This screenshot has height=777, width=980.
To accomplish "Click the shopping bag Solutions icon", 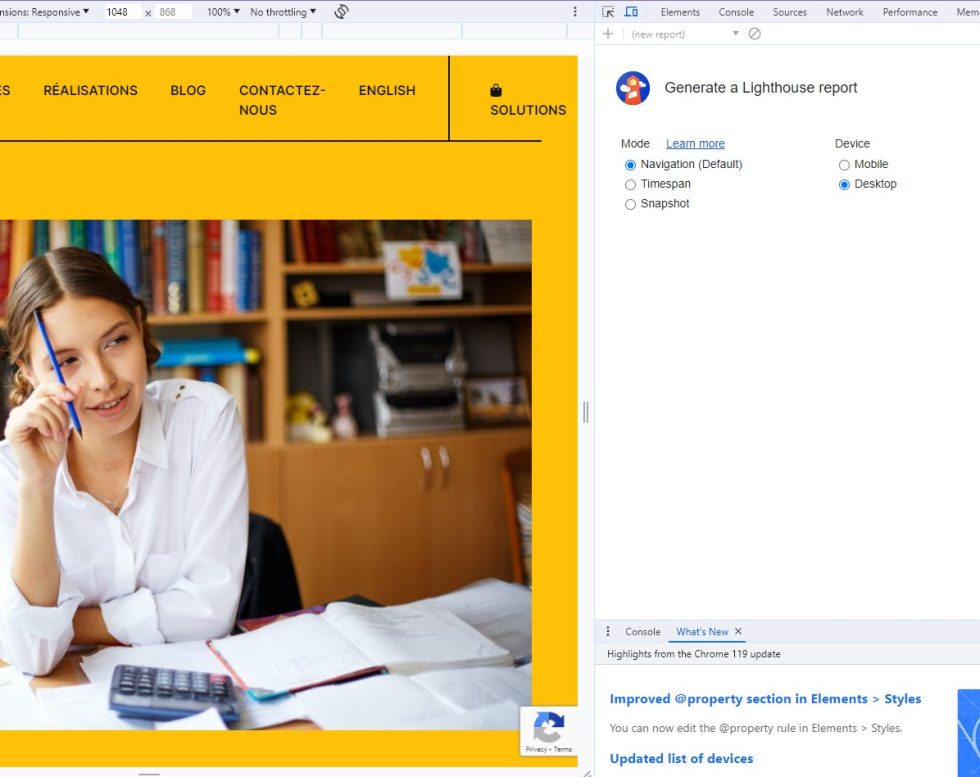I will (496, 91).
